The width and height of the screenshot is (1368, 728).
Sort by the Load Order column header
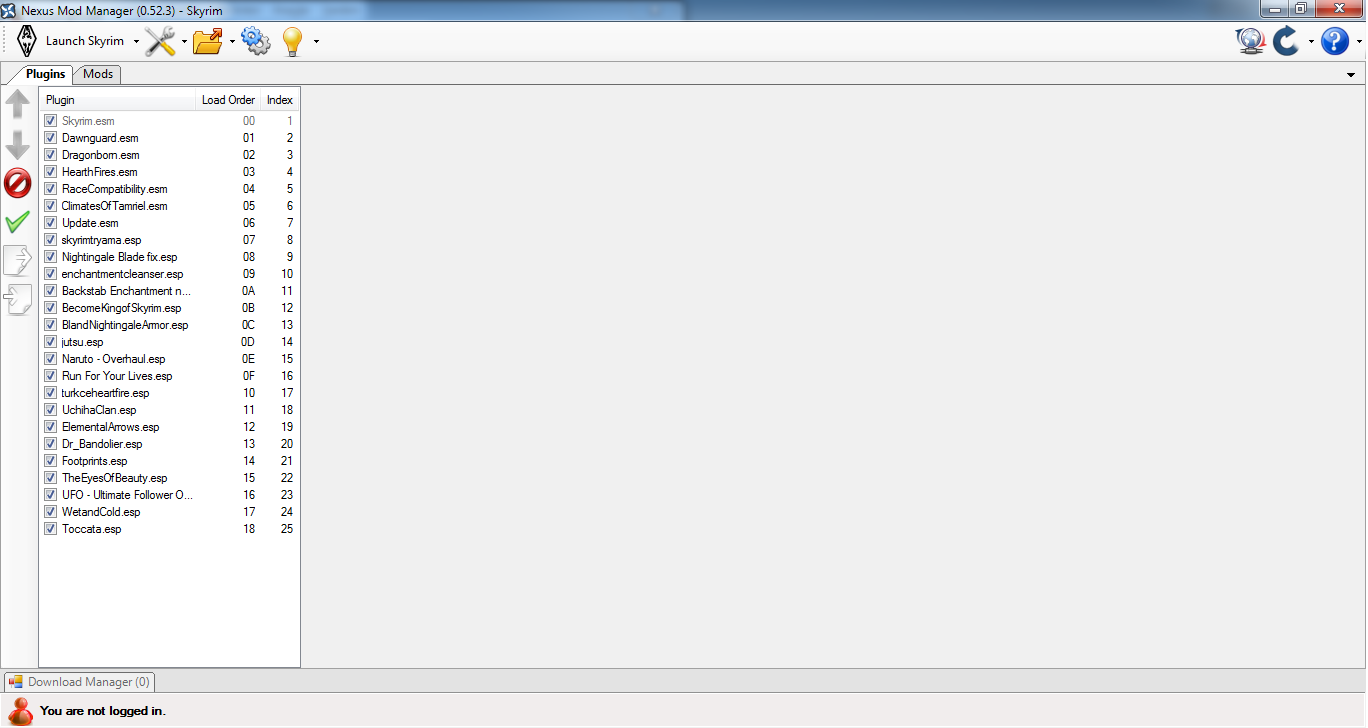click(228, 100)
